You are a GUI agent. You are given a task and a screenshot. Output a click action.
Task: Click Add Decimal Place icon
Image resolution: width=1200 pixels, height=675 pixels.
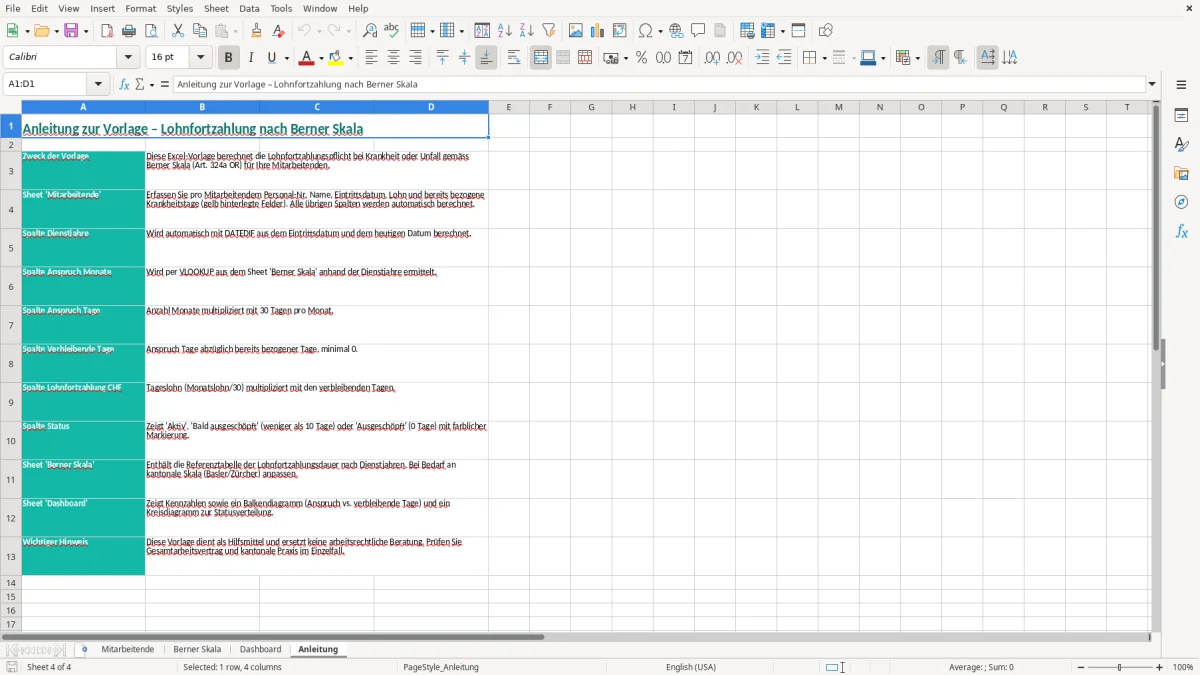(712, 58)
